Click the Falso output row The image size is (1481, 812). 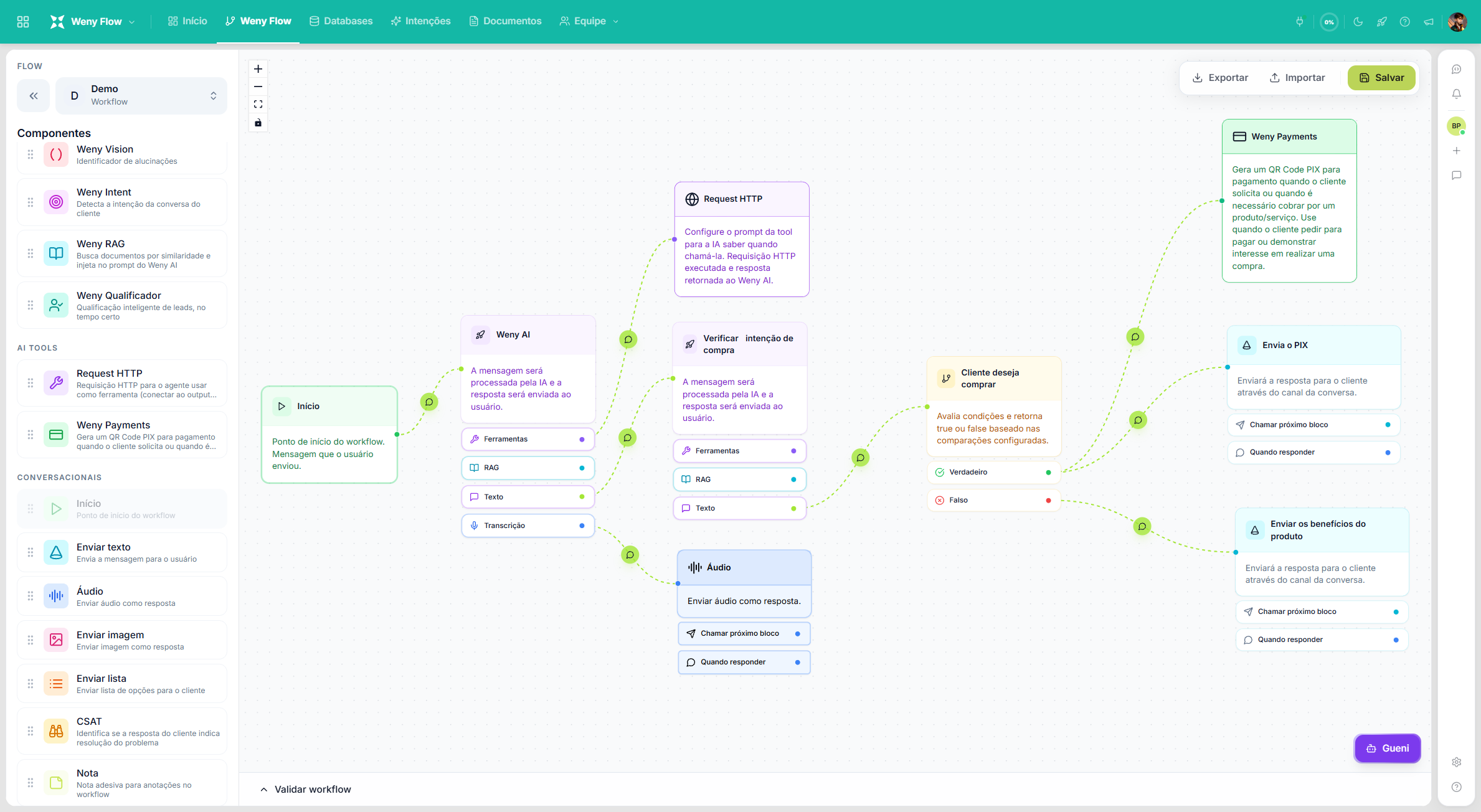(994, 501)
